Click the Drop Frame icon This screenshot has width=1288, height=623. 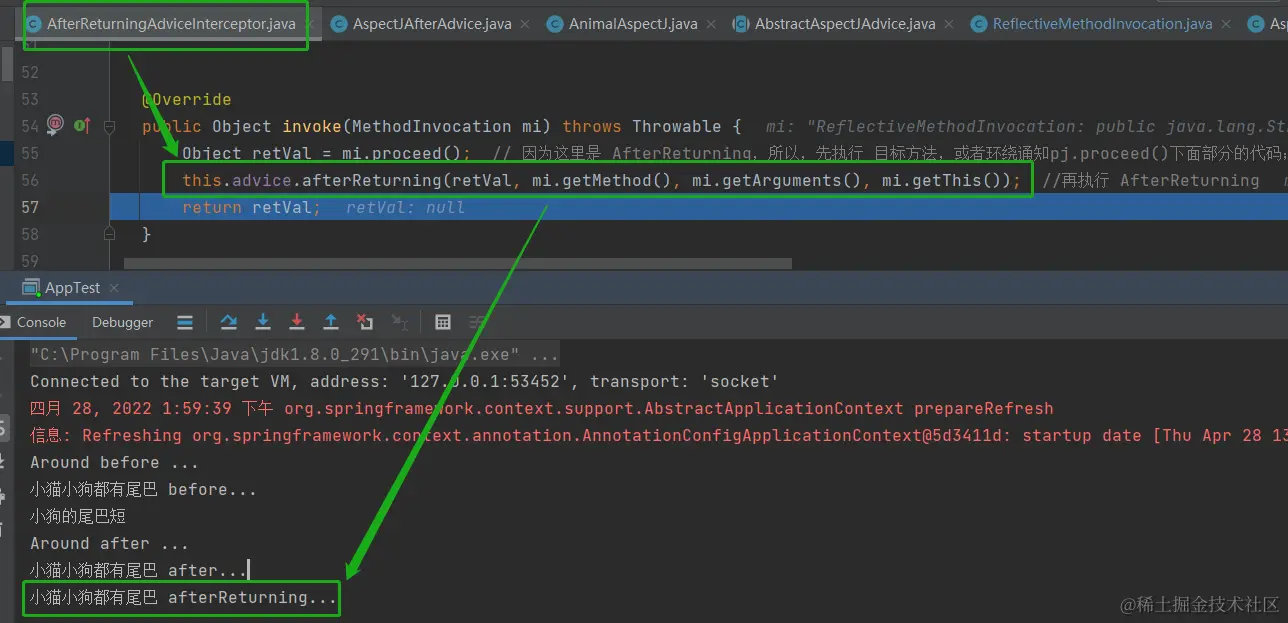click(x=365, y=322)
